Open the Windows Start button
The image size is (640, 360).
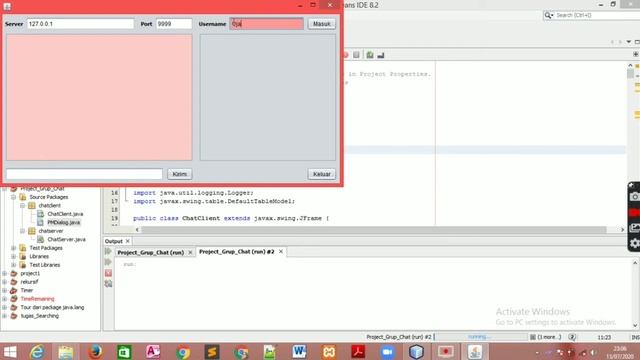[10, 352]
